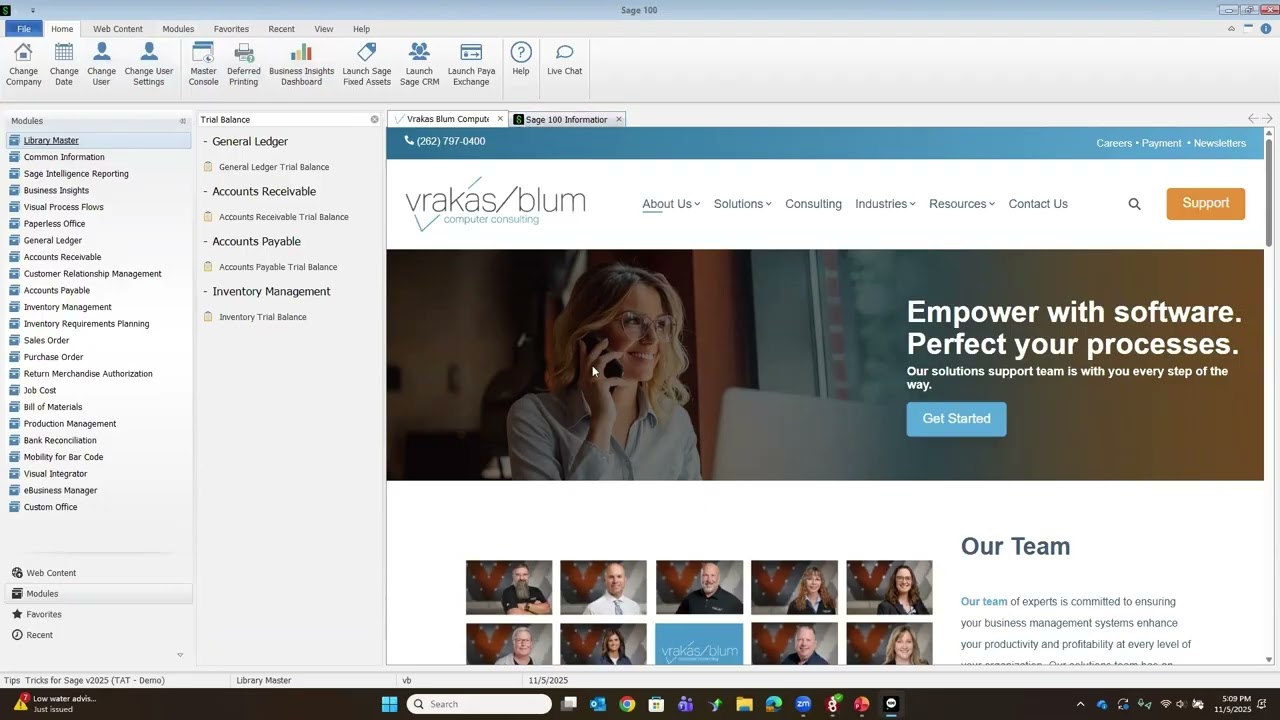
Task: Collapse the Accounts Payable search group
Action: tap(205, 242)
